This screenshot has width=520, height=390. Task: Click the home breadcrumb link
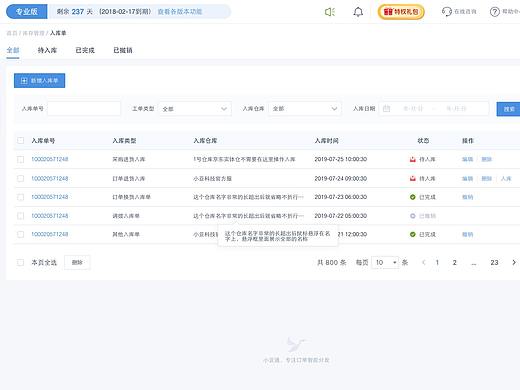click(12, 33)
